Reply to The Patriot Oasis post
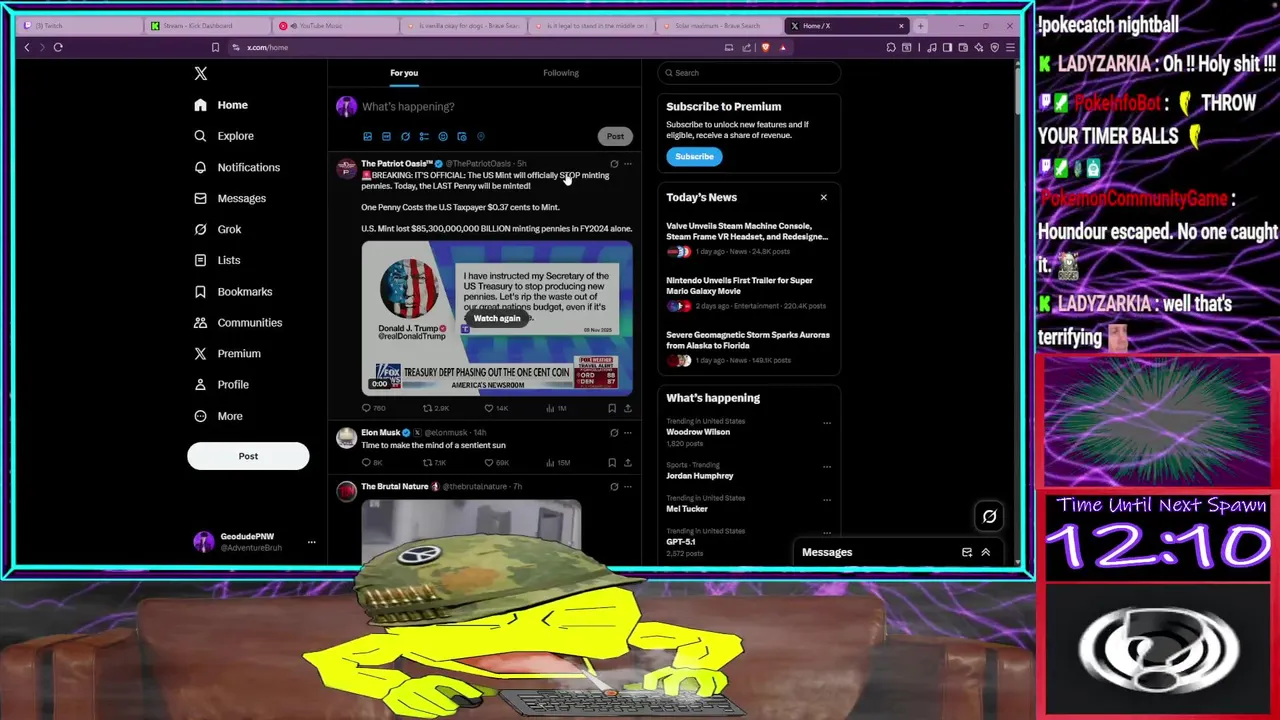Screen dimensions: 1280x720 [x=372, y=408]
